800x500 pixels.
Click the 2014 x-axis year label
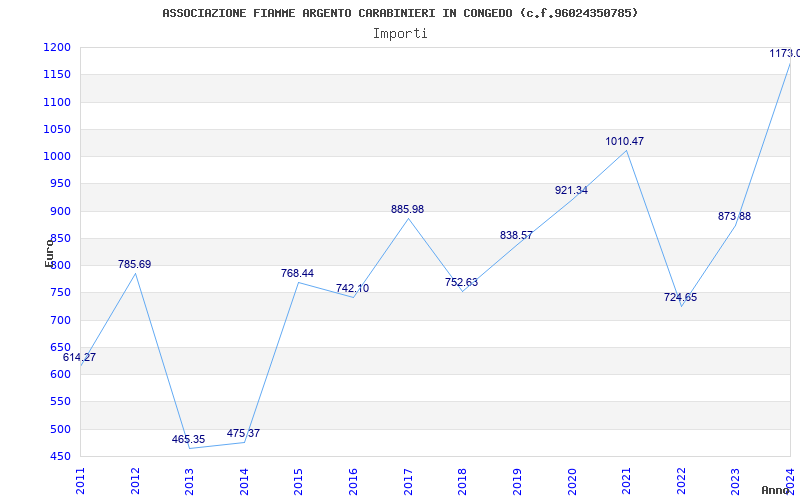click(244, 481)
